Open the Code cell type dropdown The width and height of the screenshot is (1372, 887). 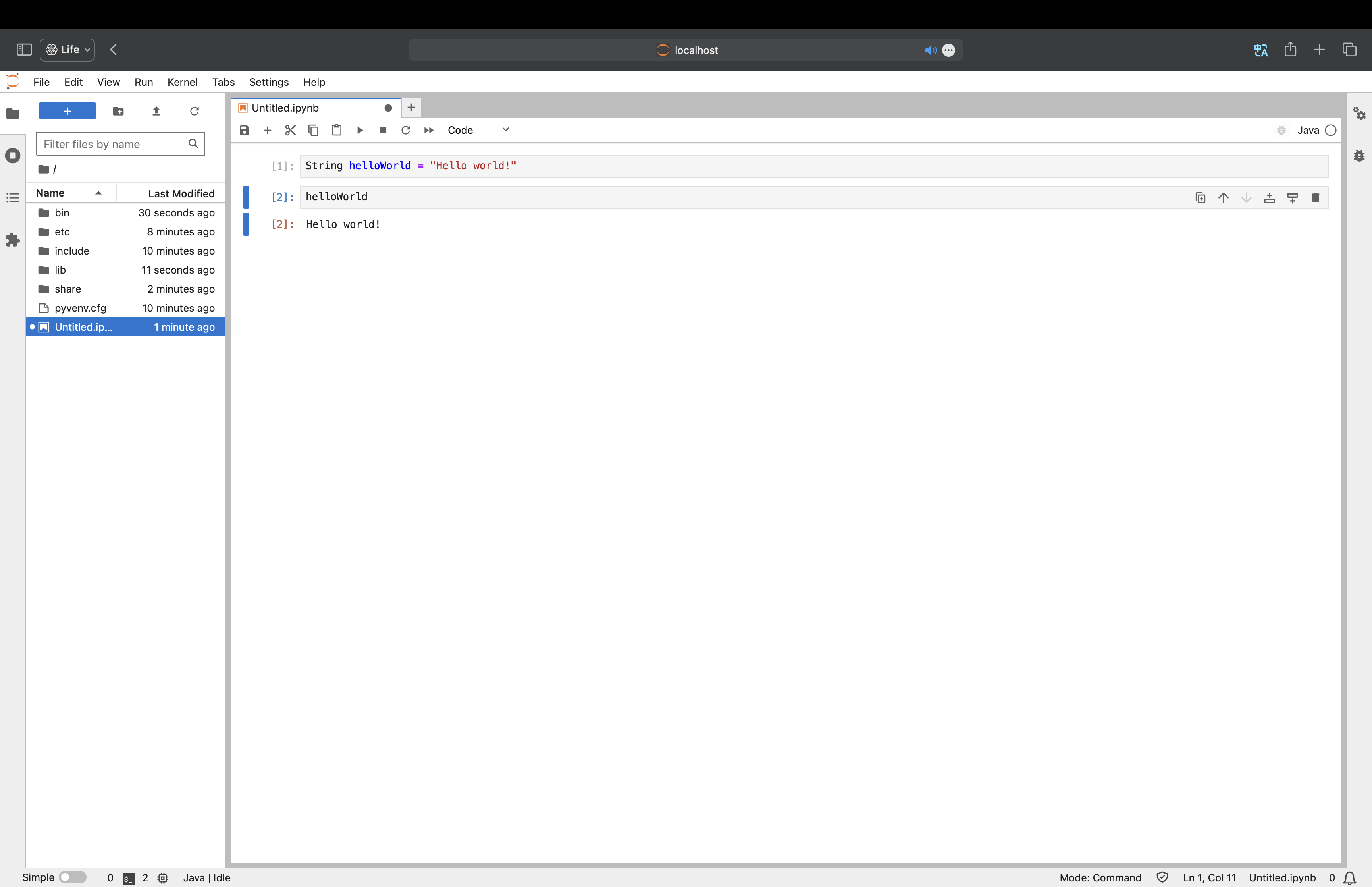tap(478, 130)
